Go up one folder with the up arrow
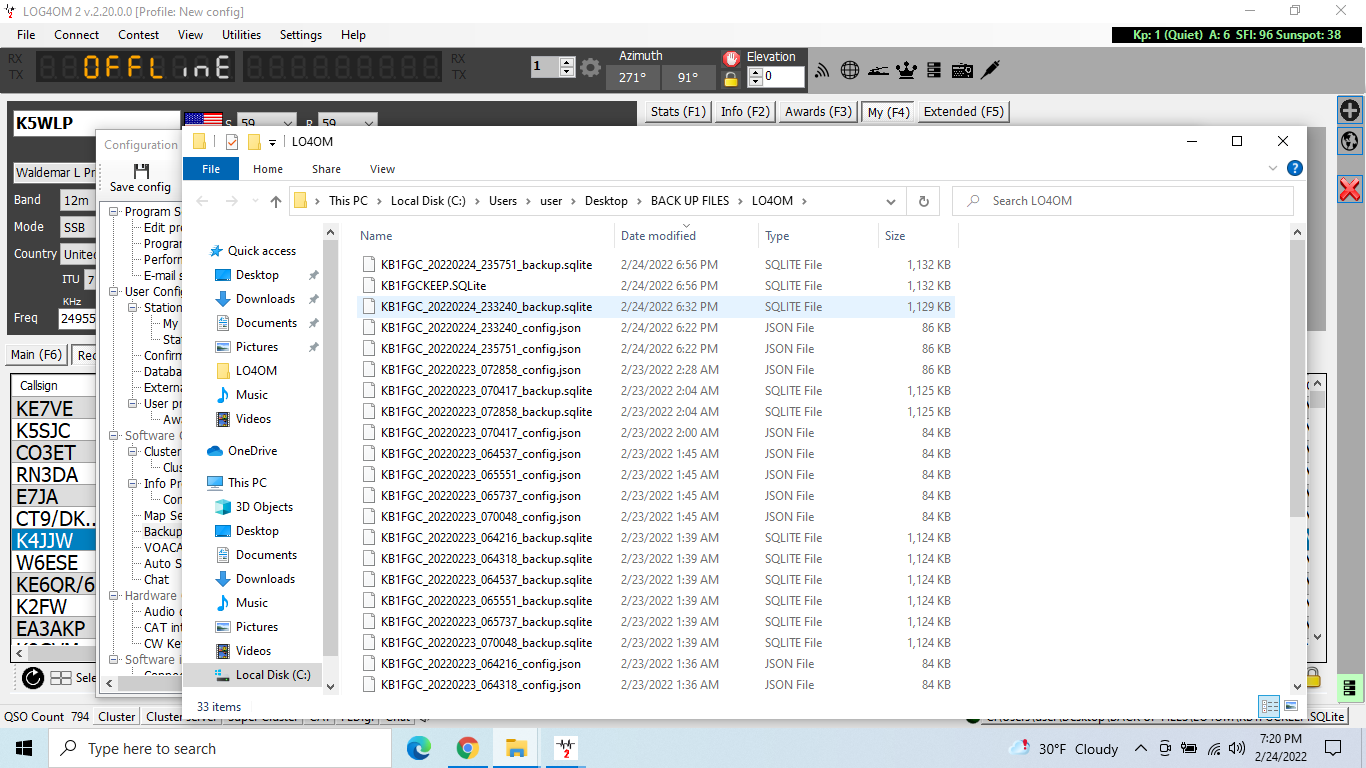1366x768 pixels. [276, 201]
